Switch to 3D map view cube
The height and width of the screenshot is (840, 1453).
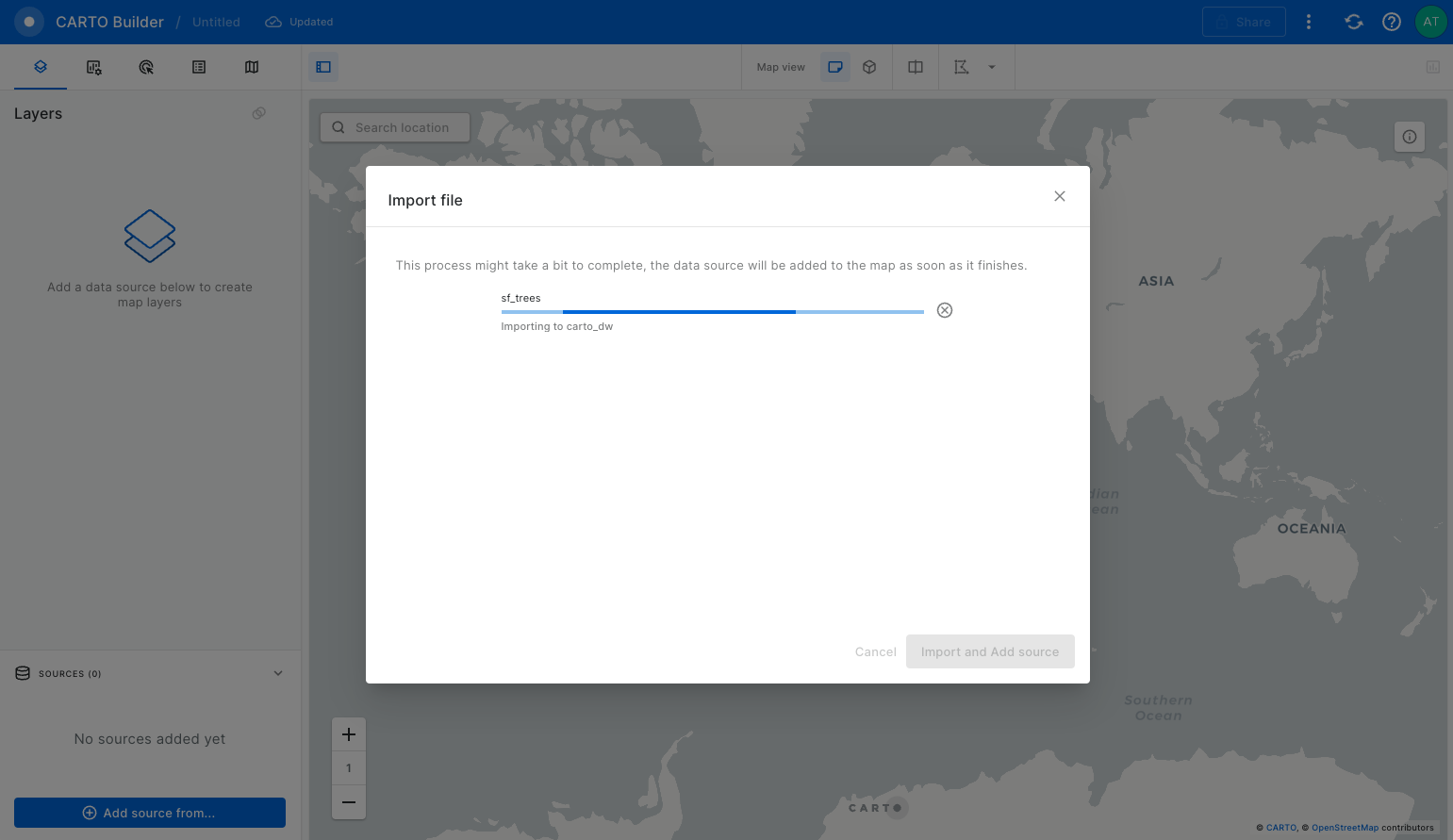pos(869,67)
